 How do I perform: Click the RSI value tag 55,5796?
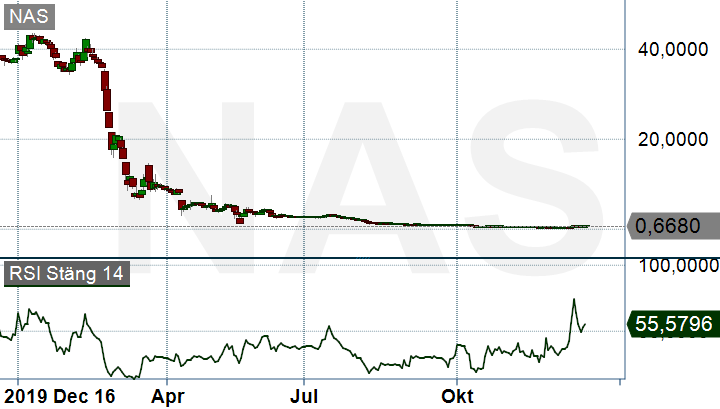pos(673,324)
